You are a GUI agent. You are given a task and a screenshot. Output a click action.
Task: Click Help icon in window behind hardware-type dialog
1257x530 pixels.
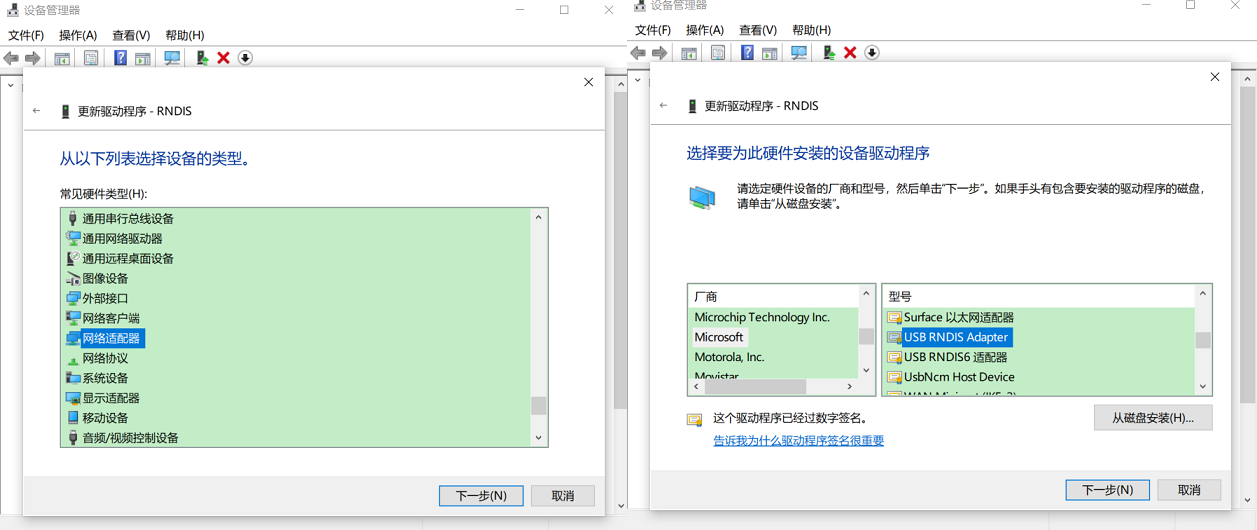pos(120,58)
